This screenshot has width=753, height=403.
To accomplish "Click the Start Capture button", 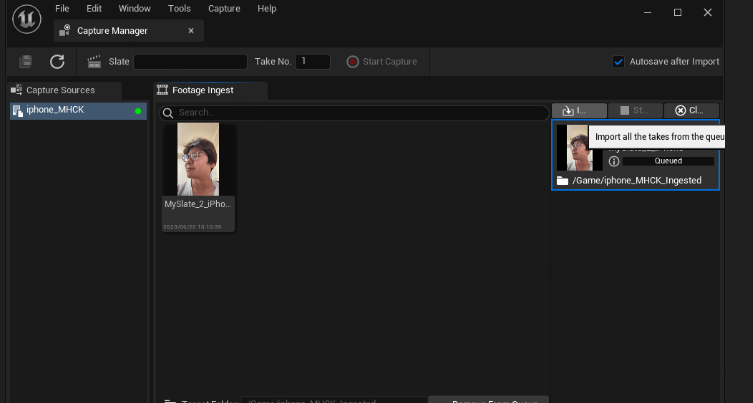I will 382,61.
